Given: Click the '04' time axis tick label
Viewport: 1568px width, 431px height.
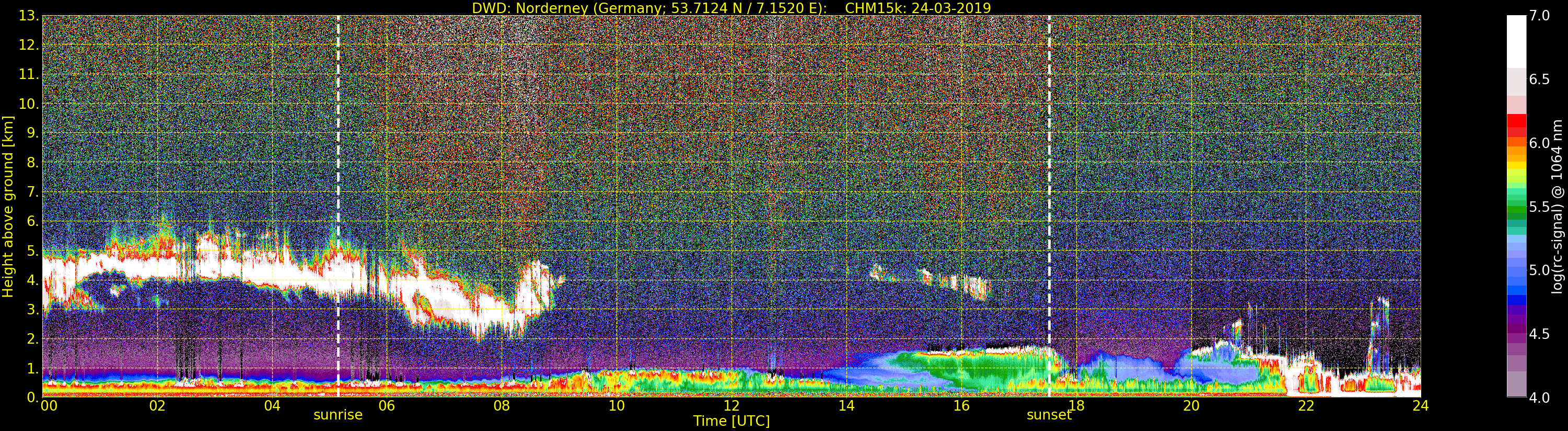Looking at the screenshot, I should (x=272, y=406).
